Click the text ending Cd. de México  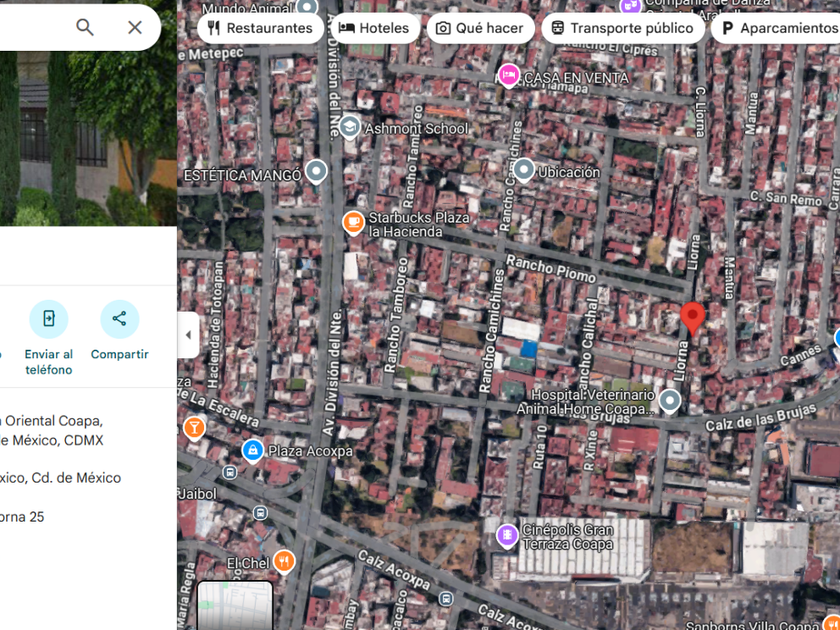61,478
